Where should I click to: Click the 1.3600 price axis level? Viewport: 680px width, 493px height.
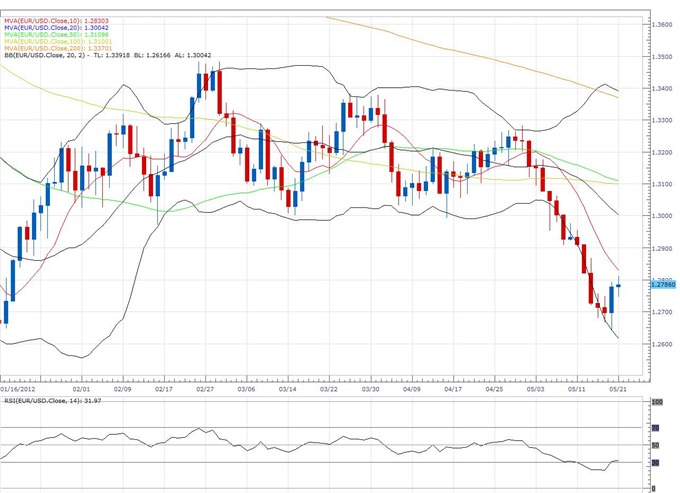[661, 24]
